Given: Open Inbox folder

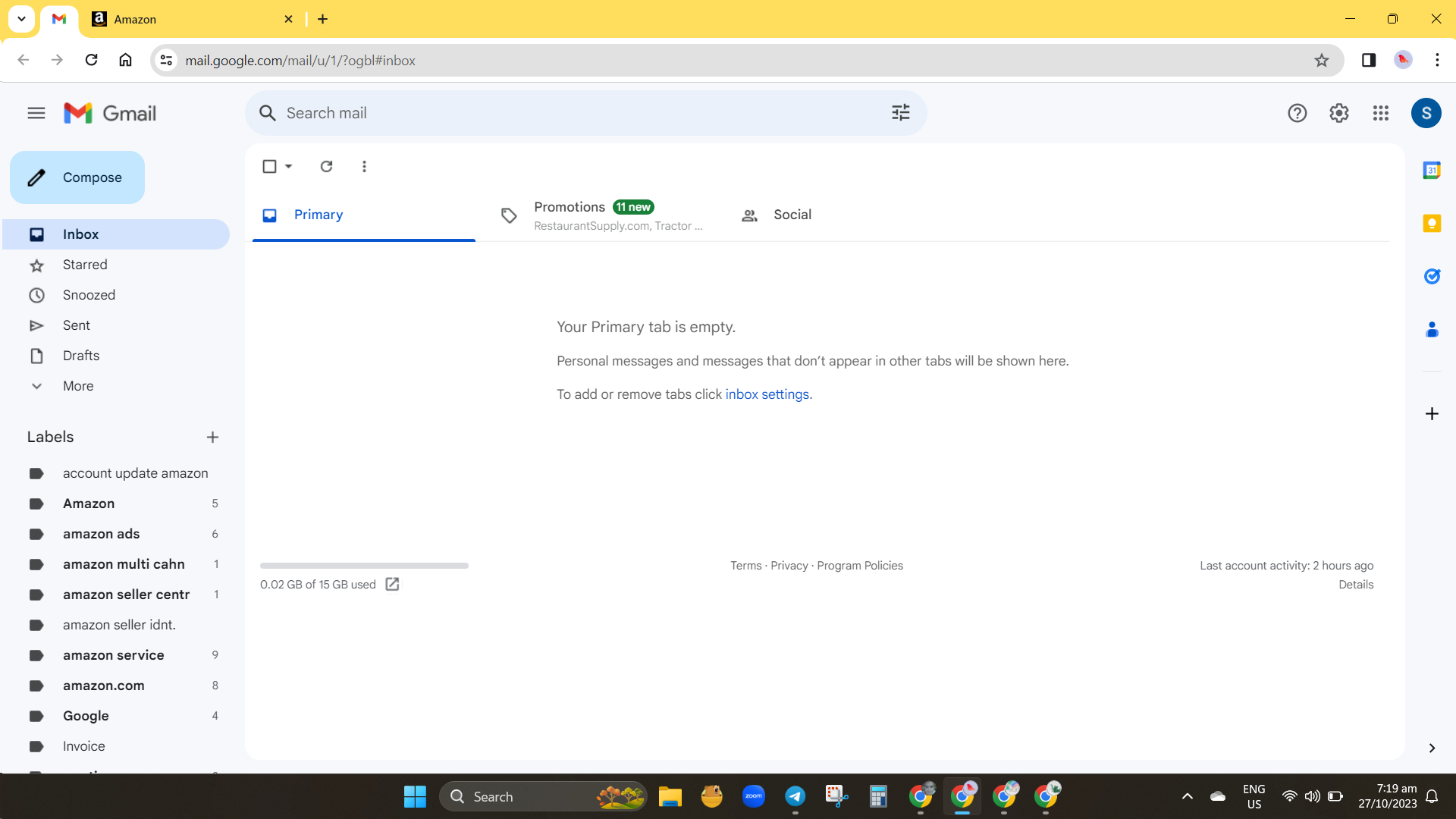Looking at the screenshot, I should 116,234.
